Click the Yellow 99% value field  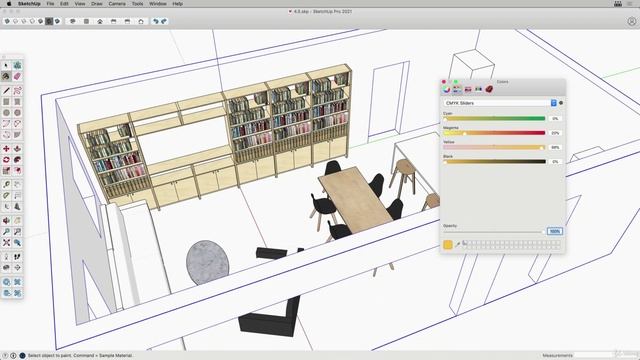(555, 147)
